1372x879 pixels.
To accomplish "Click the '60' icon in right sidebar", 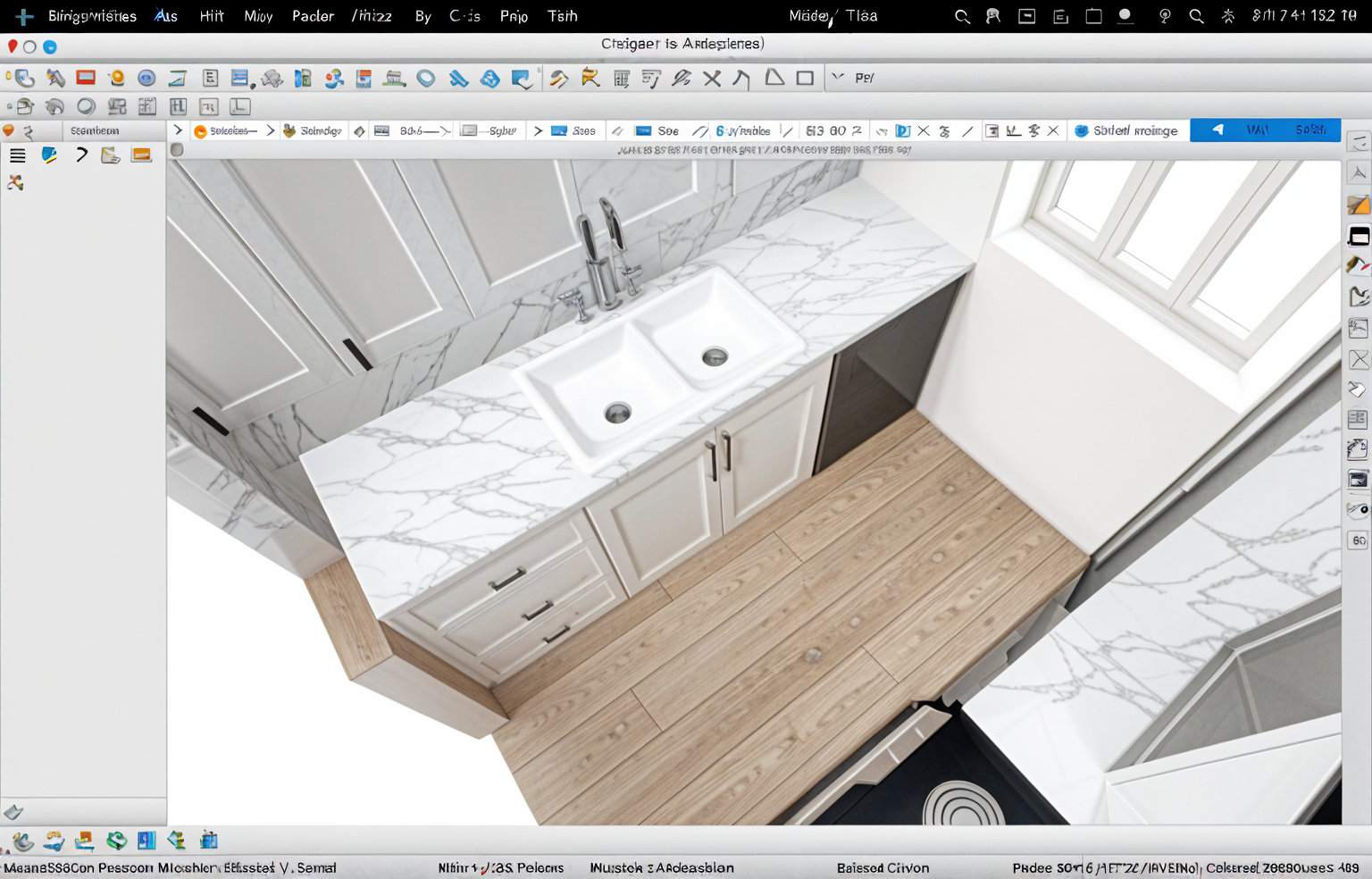I will (x=1359, y=540).
